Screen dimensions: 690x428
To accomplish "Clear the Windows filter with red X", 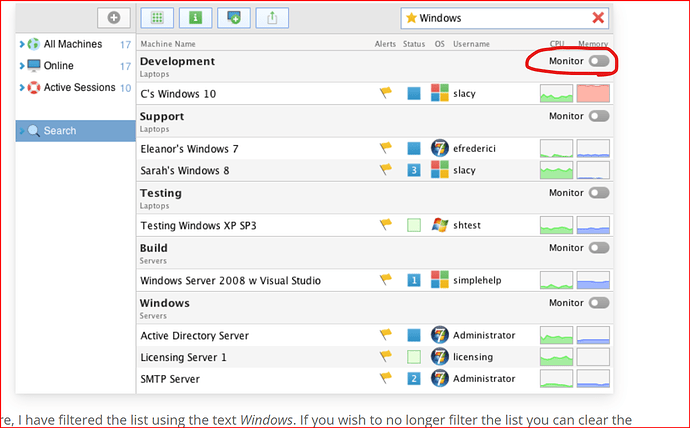I will coord(598,18).
